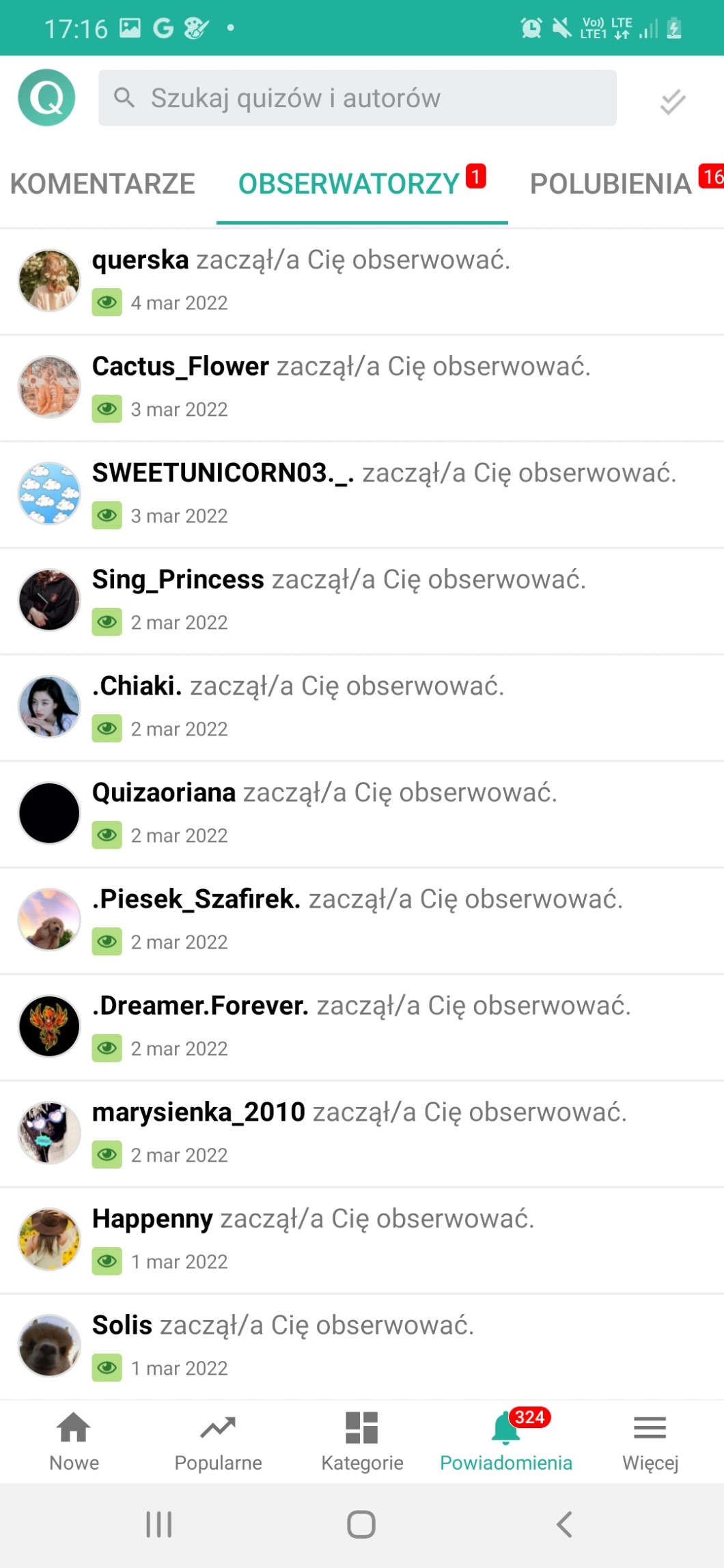Tap the double-checkmark mark all read icon
This screenshot has height=1568, width=724.
point(673,101)
